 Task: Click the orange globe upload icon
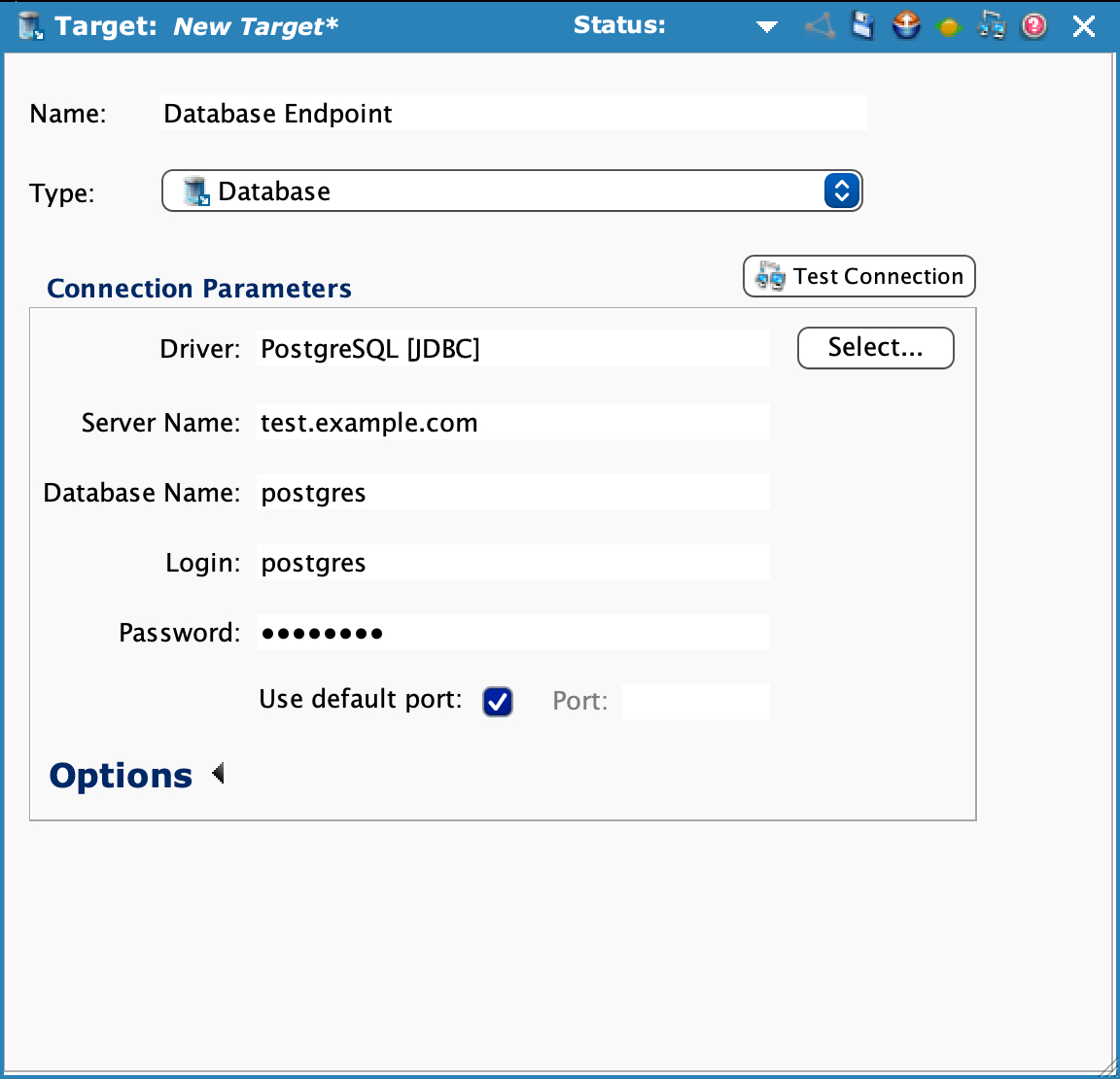coord(905,25)
